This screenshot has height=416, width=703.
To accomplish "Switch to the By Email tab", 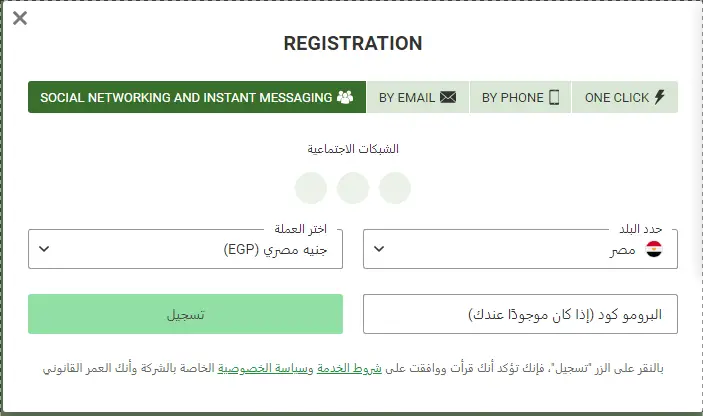I will [x=417, y=98].
